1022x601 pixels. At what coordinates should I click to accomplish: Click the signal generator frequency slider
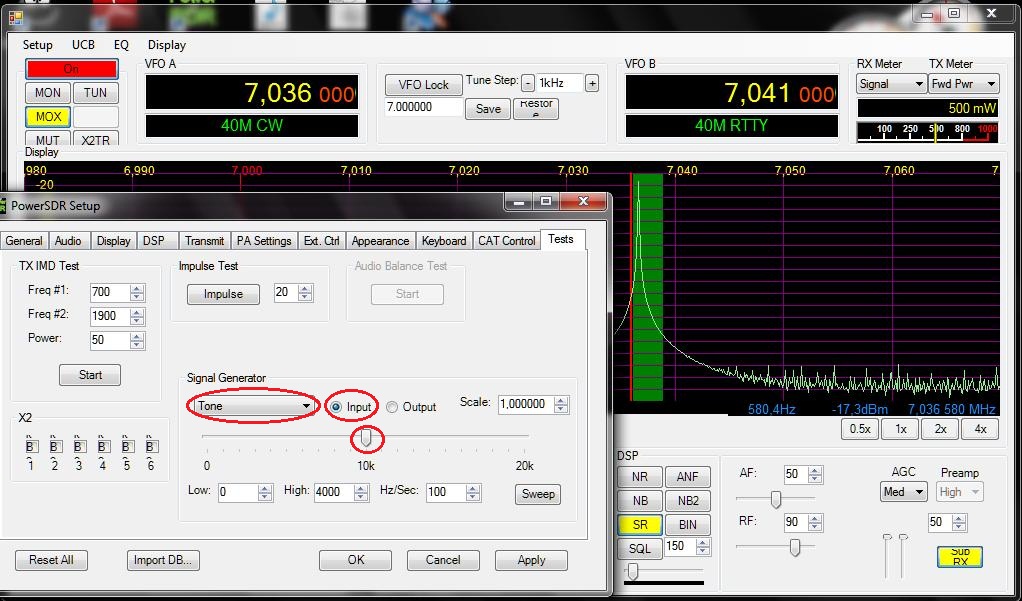click(x=366, y=437)
